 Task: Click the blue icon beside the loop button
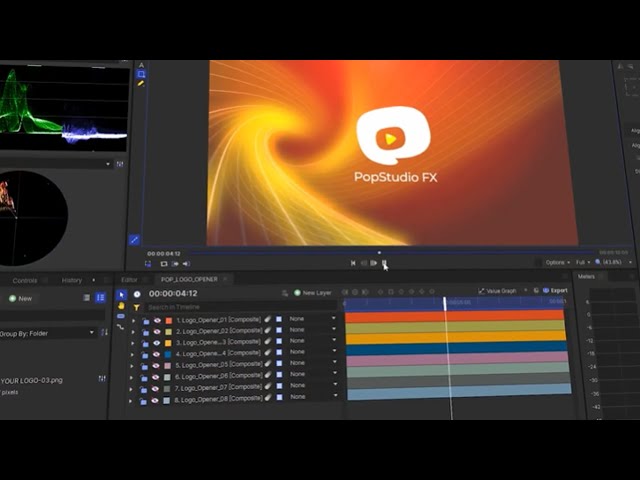148,264
